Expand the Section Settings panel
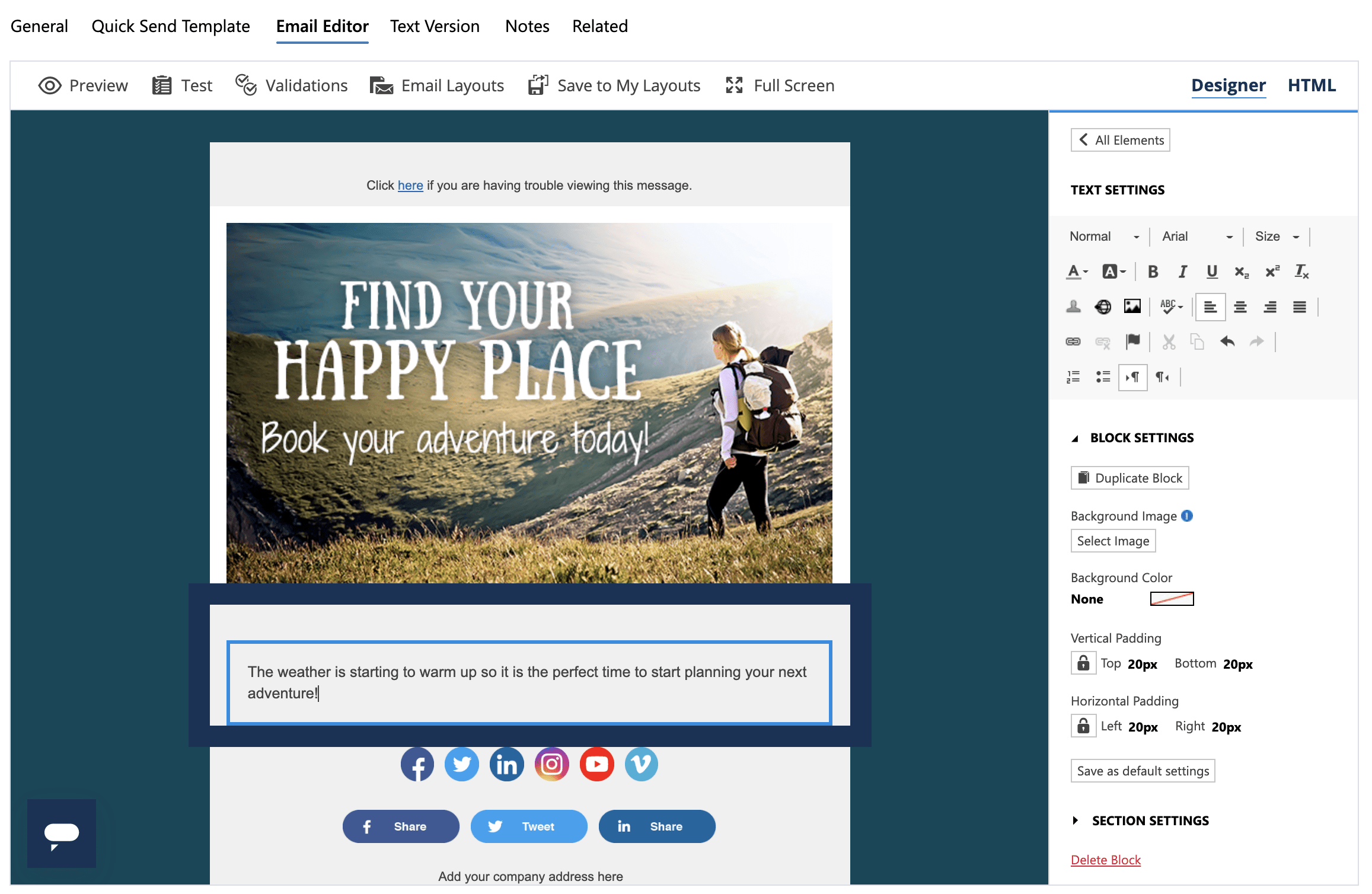 click(x=1149, y=820)
